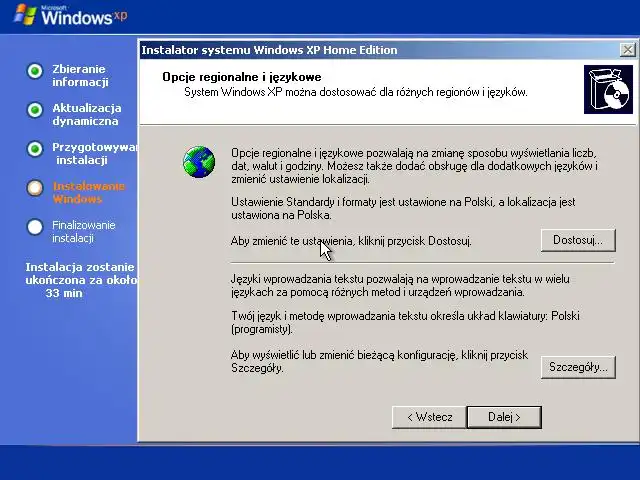The height and width of the screenshot is (480, 640).
Task: Click the "Instalacja zostanie ukończona za około" text
Action: click(81, 273)
